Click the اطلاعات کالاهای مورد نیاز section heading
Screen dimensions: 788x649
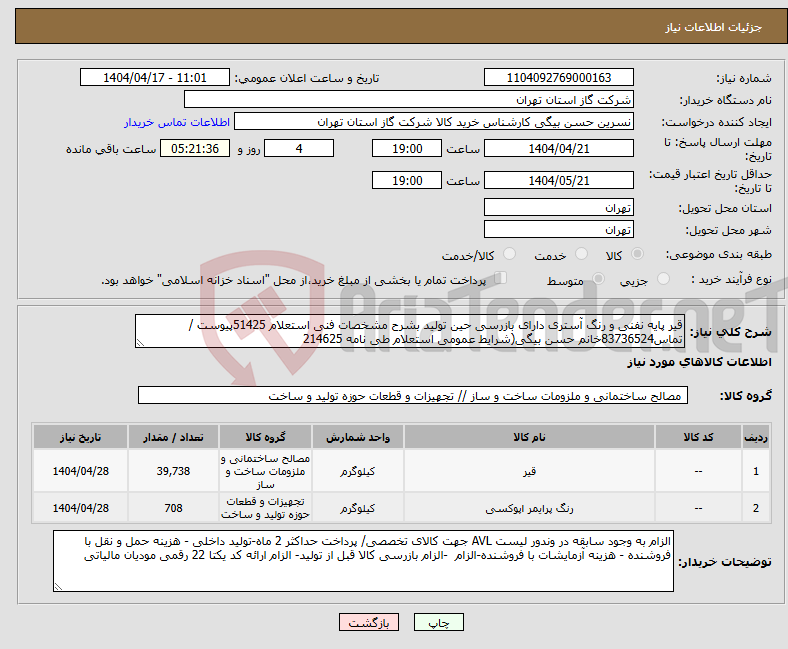tap(699, 362)
